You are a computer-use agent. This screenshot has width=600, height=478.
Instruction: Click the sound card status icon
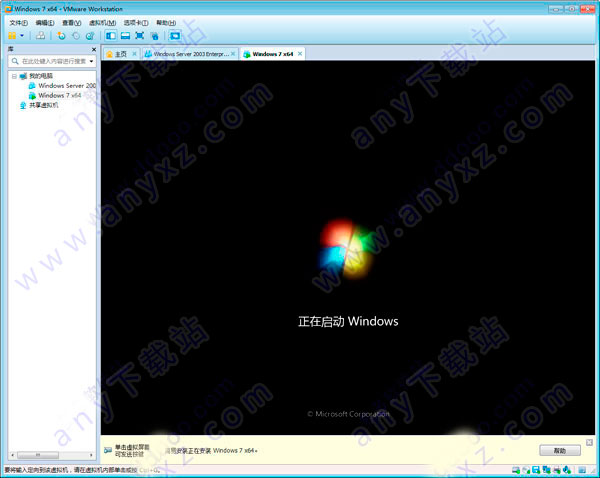point(567,470)
